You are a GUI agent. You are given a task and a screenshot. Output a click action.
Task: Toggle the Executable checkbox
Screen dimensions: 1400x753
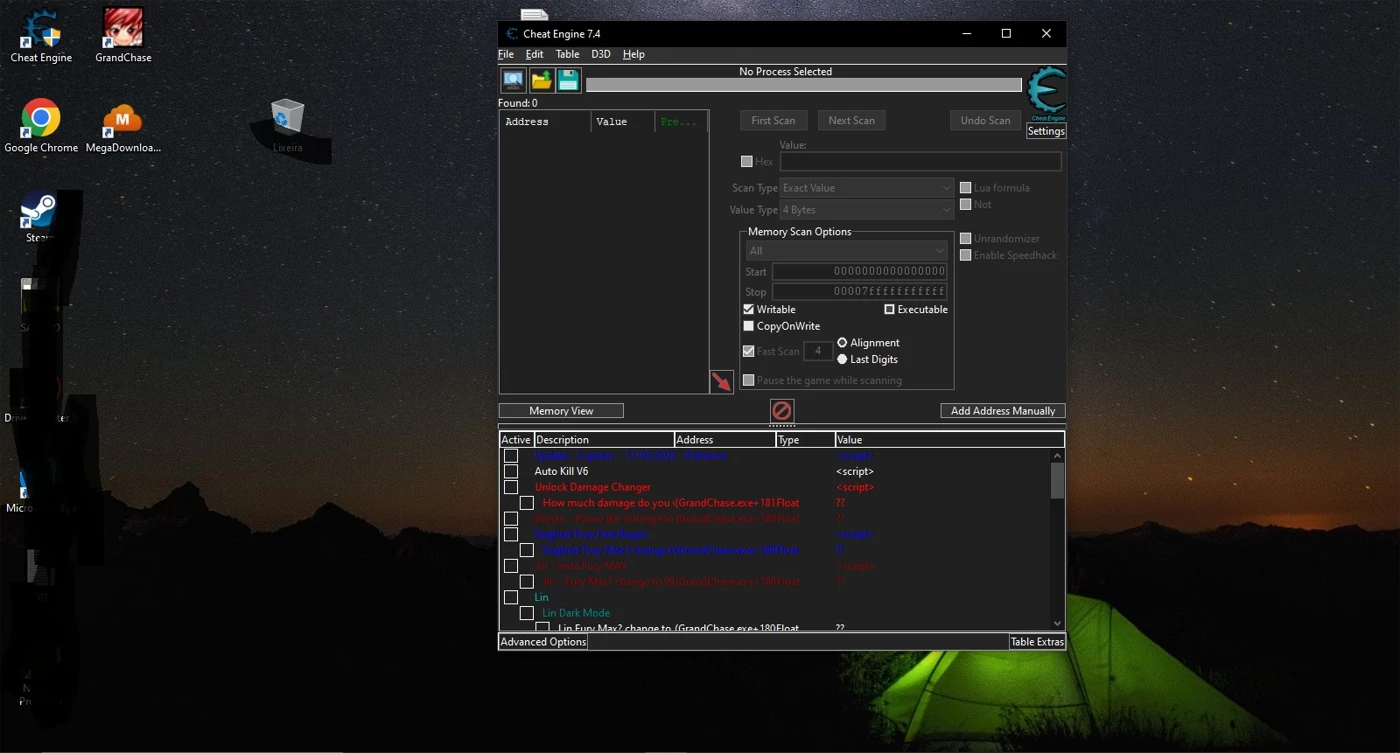pyautogui.click(x=889, y=309)
